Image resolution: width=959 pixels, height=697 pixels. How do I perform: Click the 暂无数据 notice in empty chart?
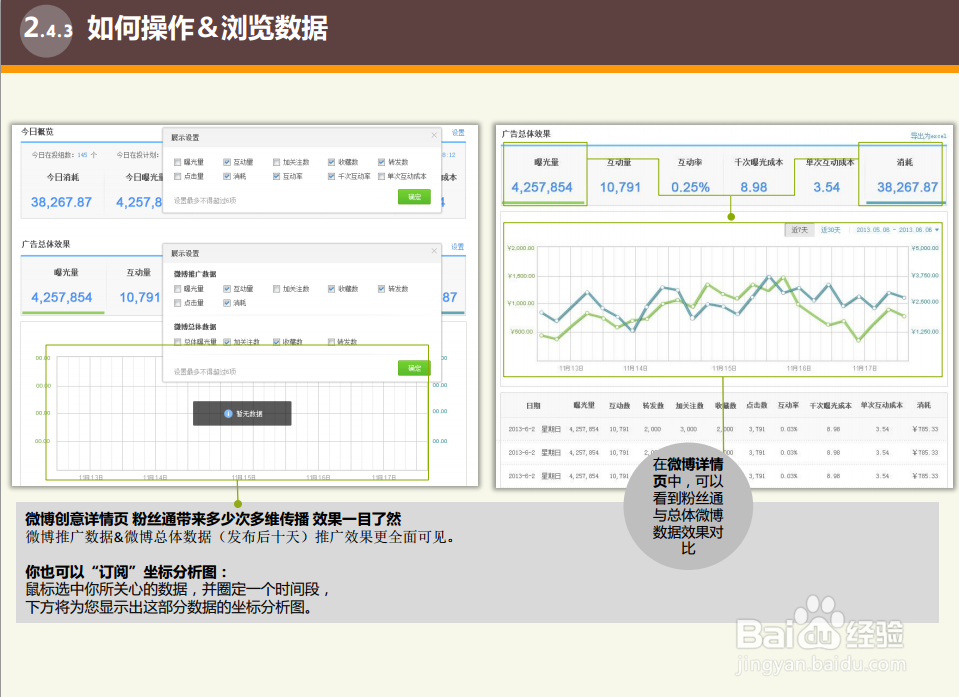[x=242, y=413]
